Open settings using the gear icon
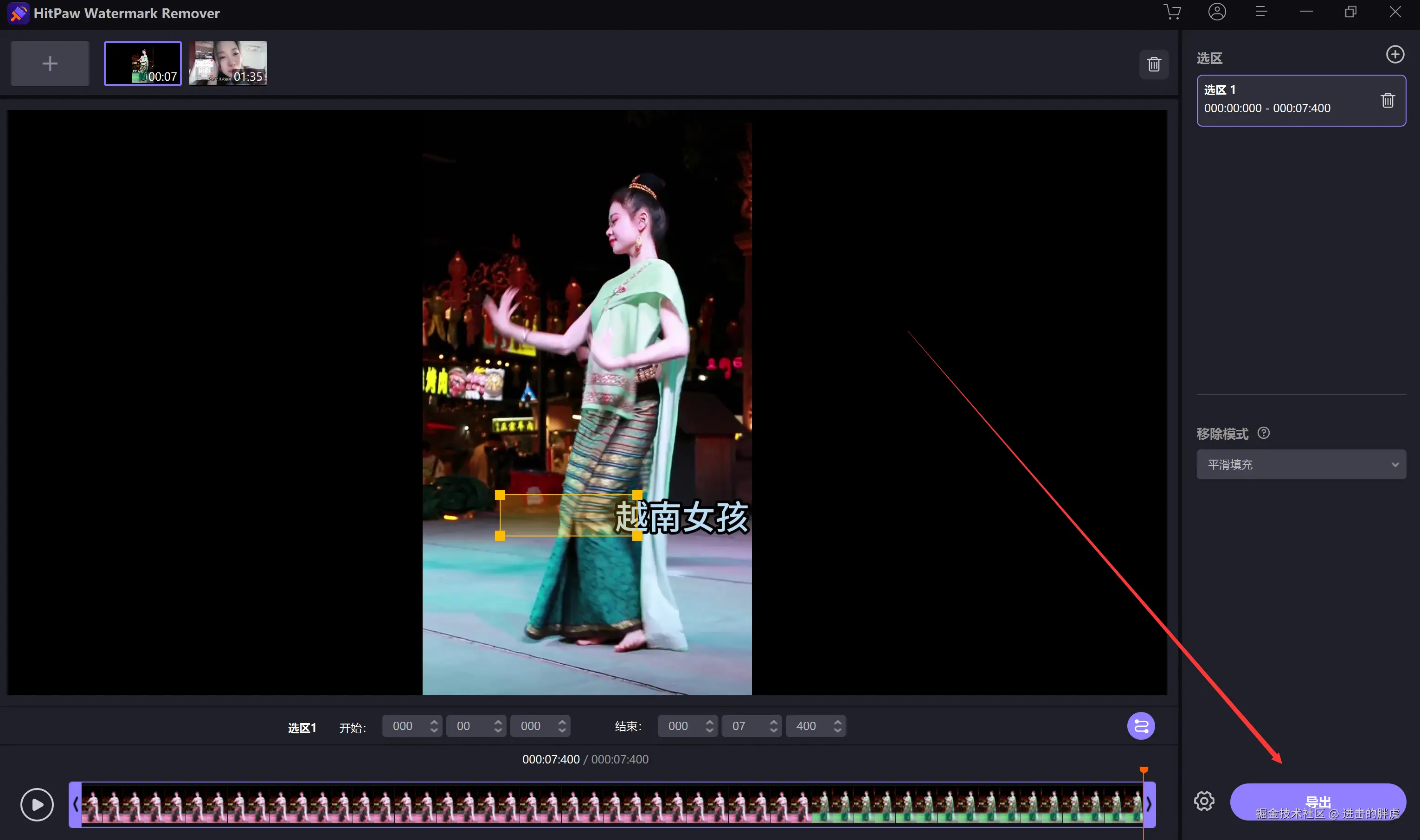Screen dimensions: 1420x840 [x=1204, y=801]
